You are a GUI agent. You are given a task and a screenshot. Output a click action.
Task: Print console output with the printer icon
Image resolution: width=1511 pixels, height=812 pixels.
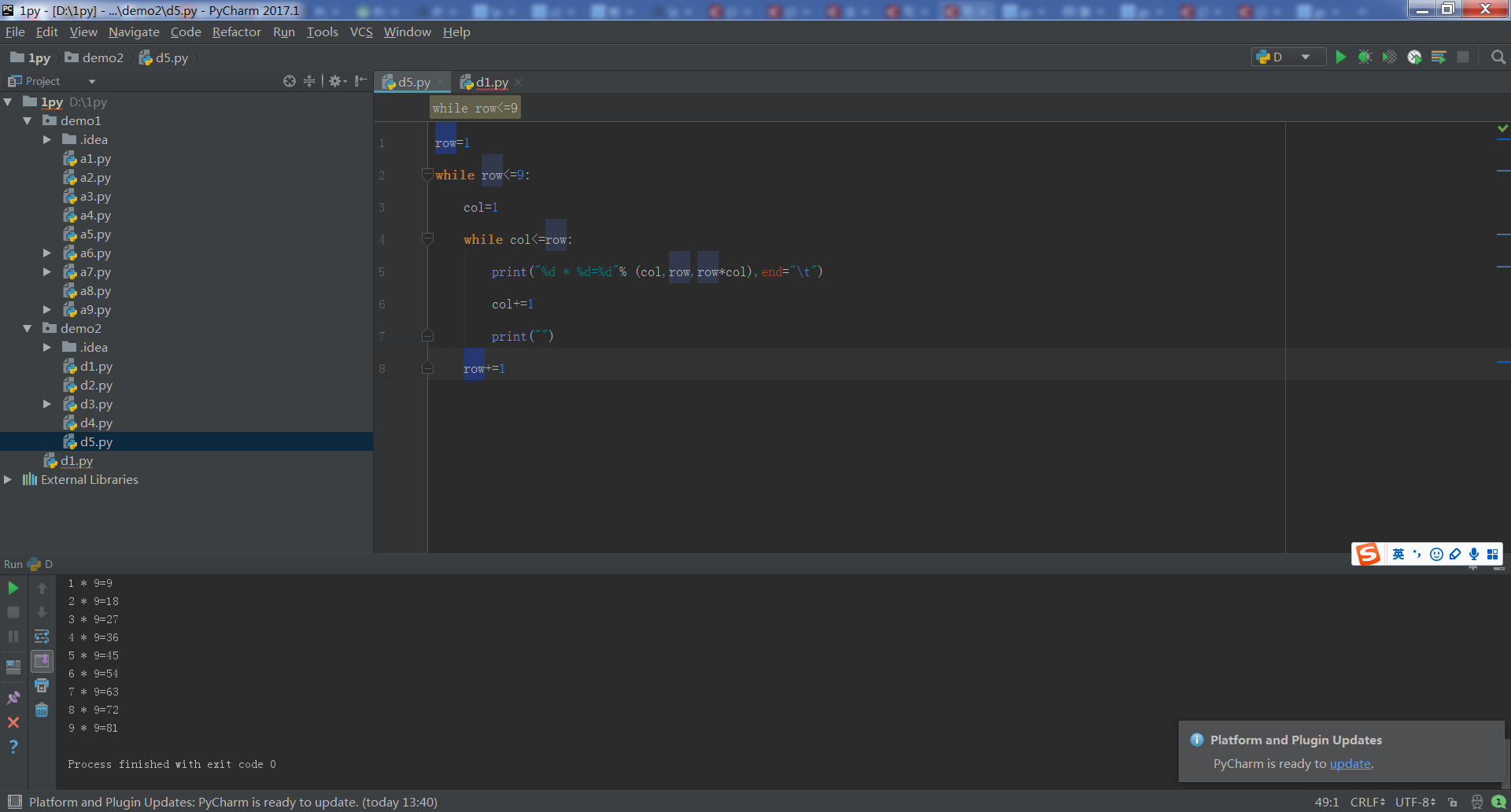tap(42, 686)
